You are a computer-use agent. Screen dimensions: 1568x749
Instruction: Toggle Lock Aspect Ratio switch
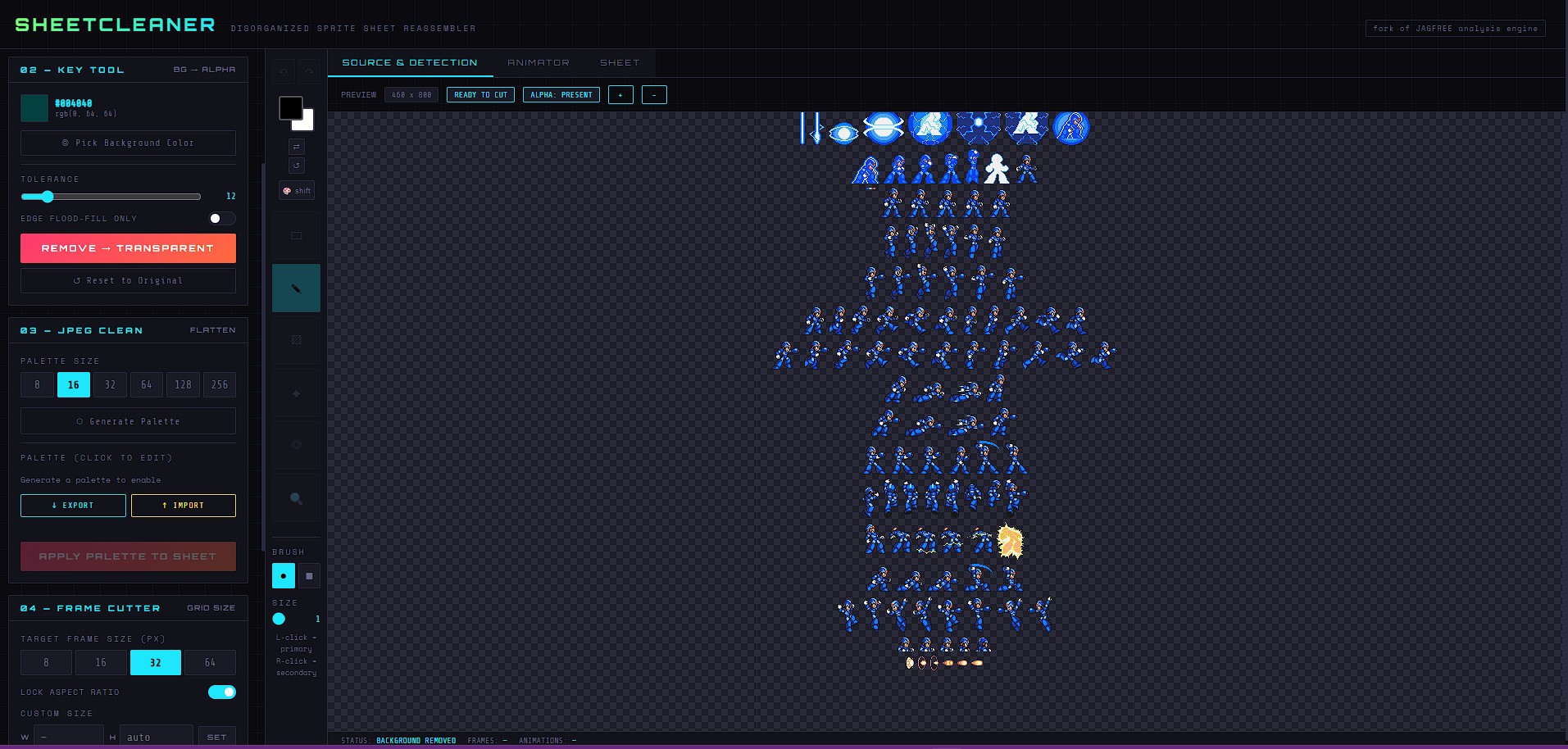[221, 692]
